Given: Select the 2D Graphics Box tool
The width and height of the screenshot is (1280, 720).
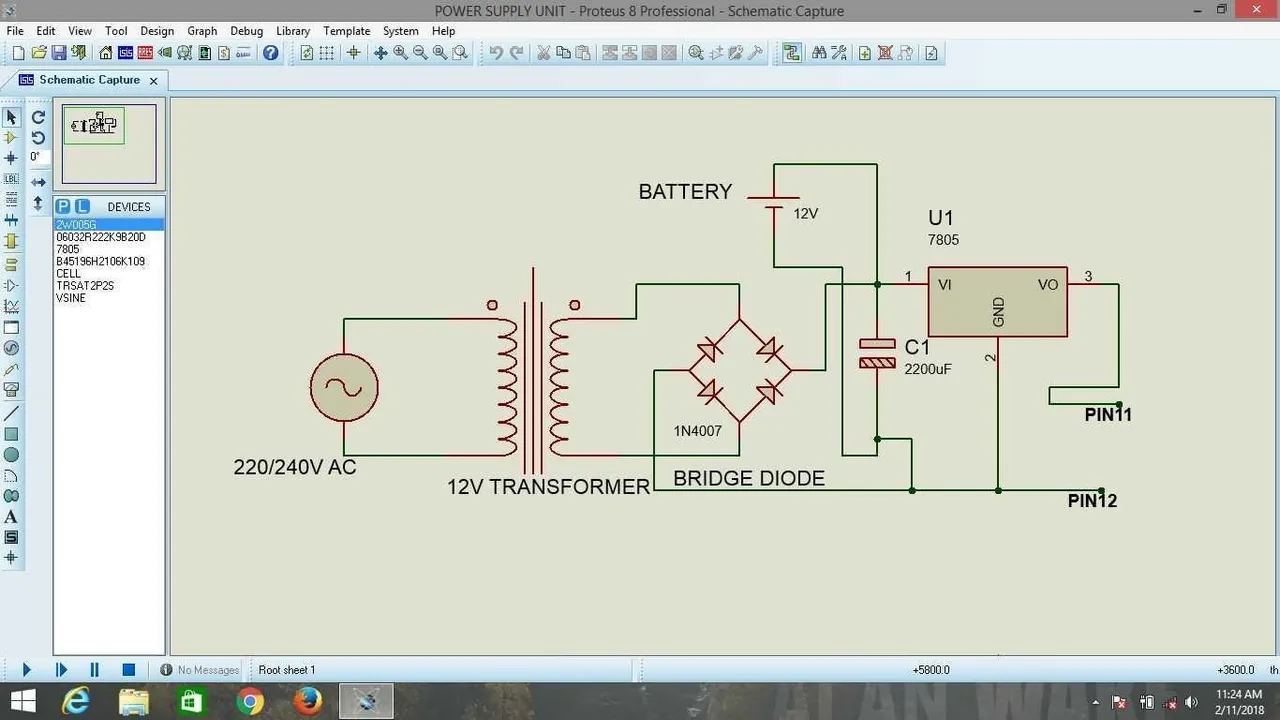Looking at the screenshot, I should [11, 434].
